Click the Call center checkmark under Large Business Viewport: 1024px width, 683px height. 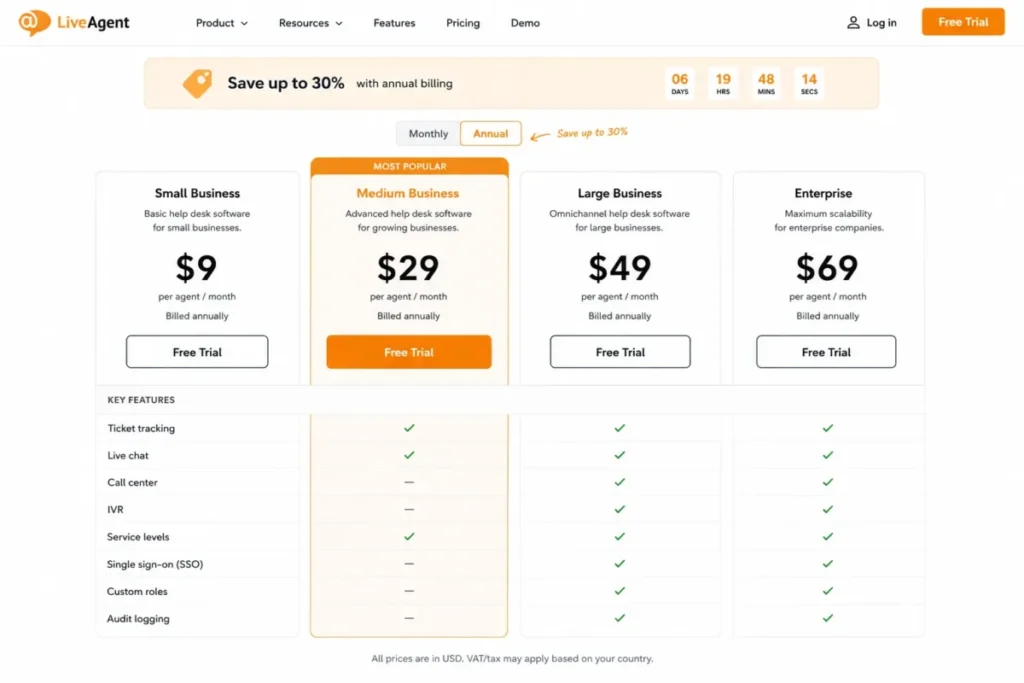620,482
